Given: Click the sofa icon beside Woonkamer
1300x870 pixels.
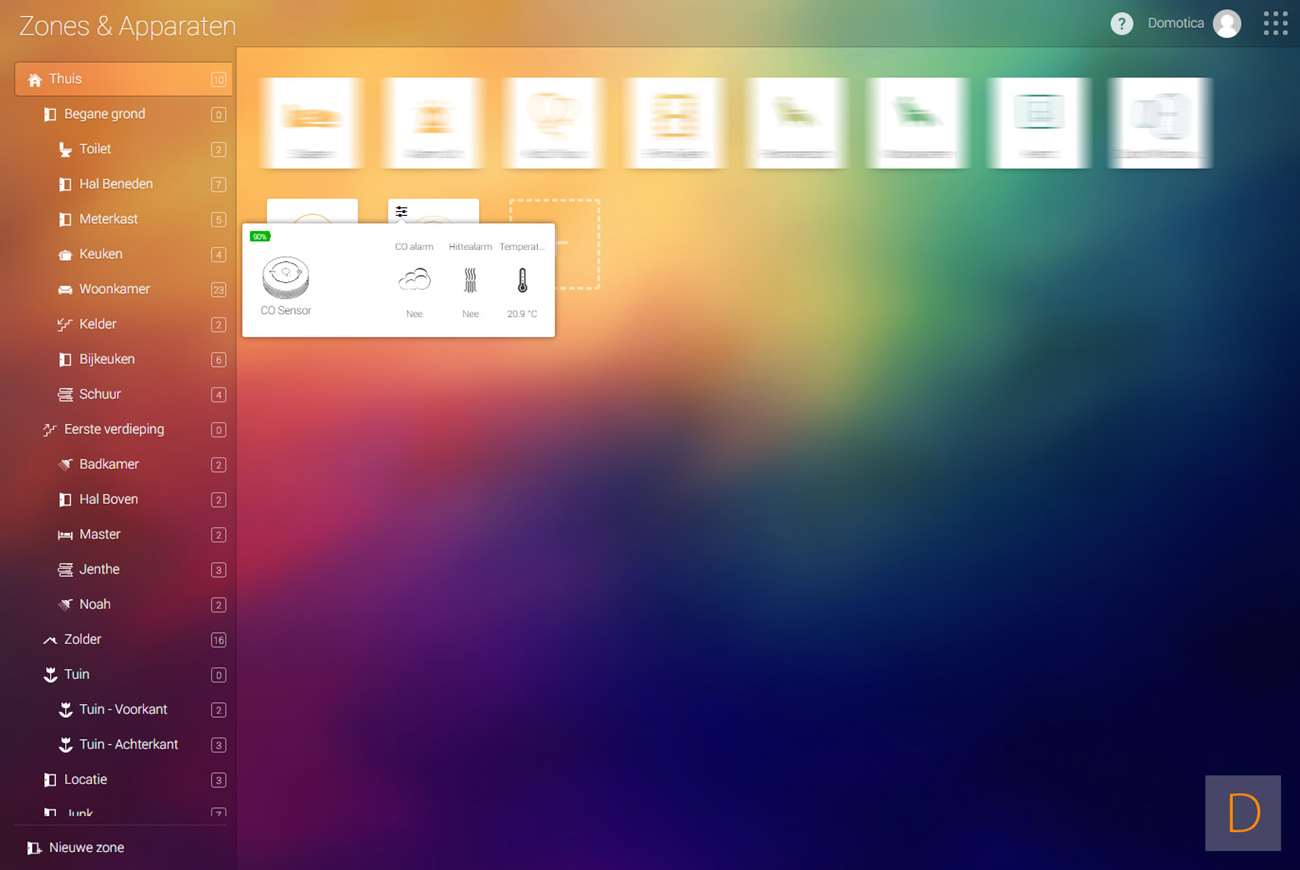Looking at the screenshot, I should pyautogui.click(x=65, y=290).
